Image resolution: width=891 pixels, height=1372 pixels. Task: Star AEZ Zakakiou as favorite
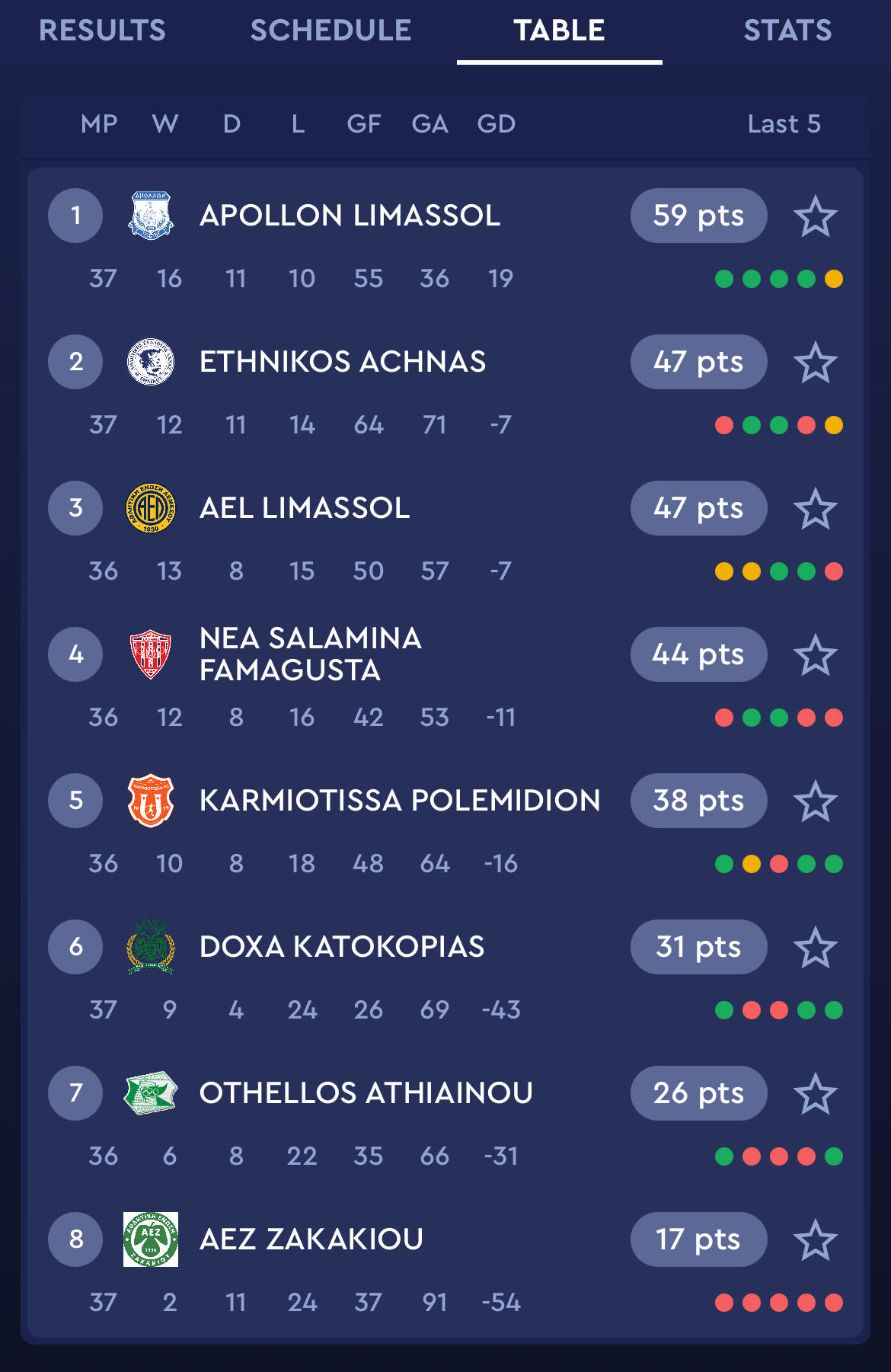(x=816, y=1239)
